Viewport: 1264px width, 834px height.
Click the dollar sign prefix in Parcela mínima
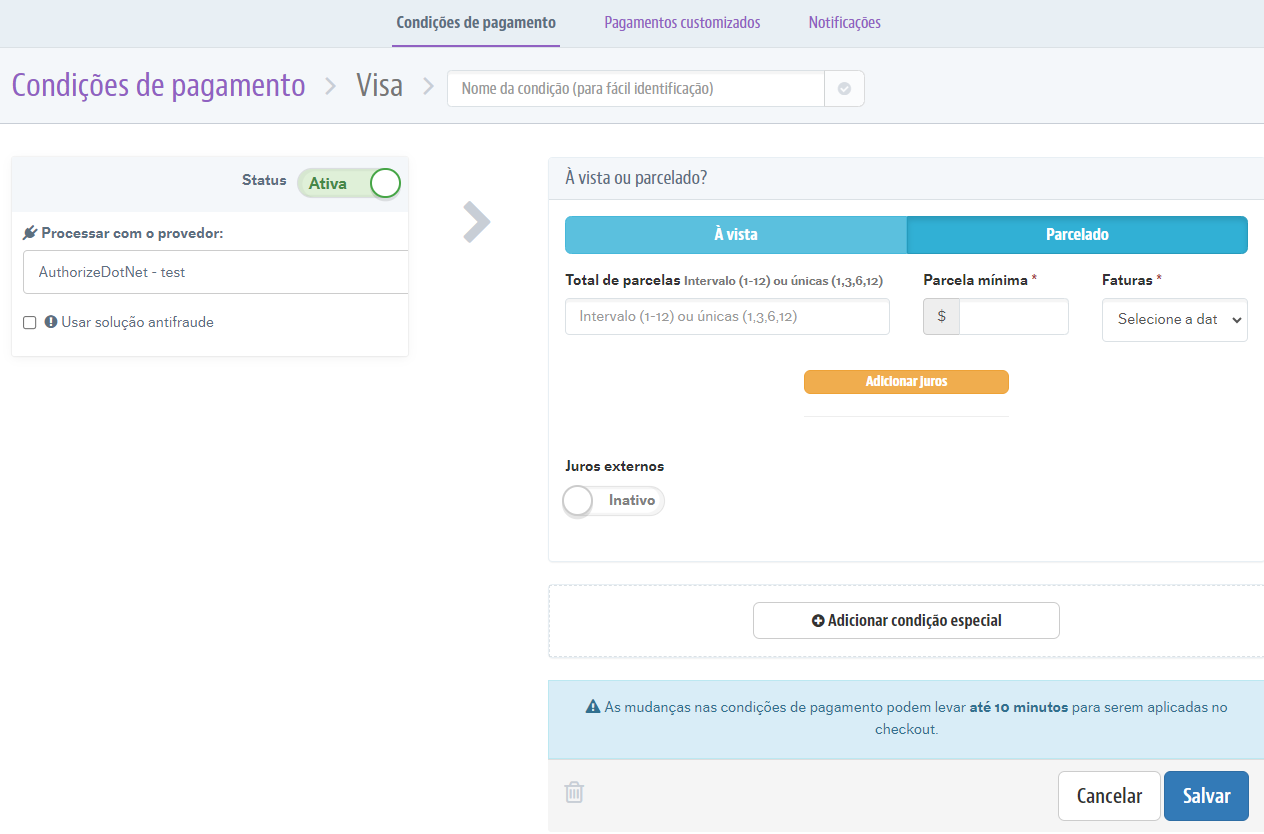[941, 316]
